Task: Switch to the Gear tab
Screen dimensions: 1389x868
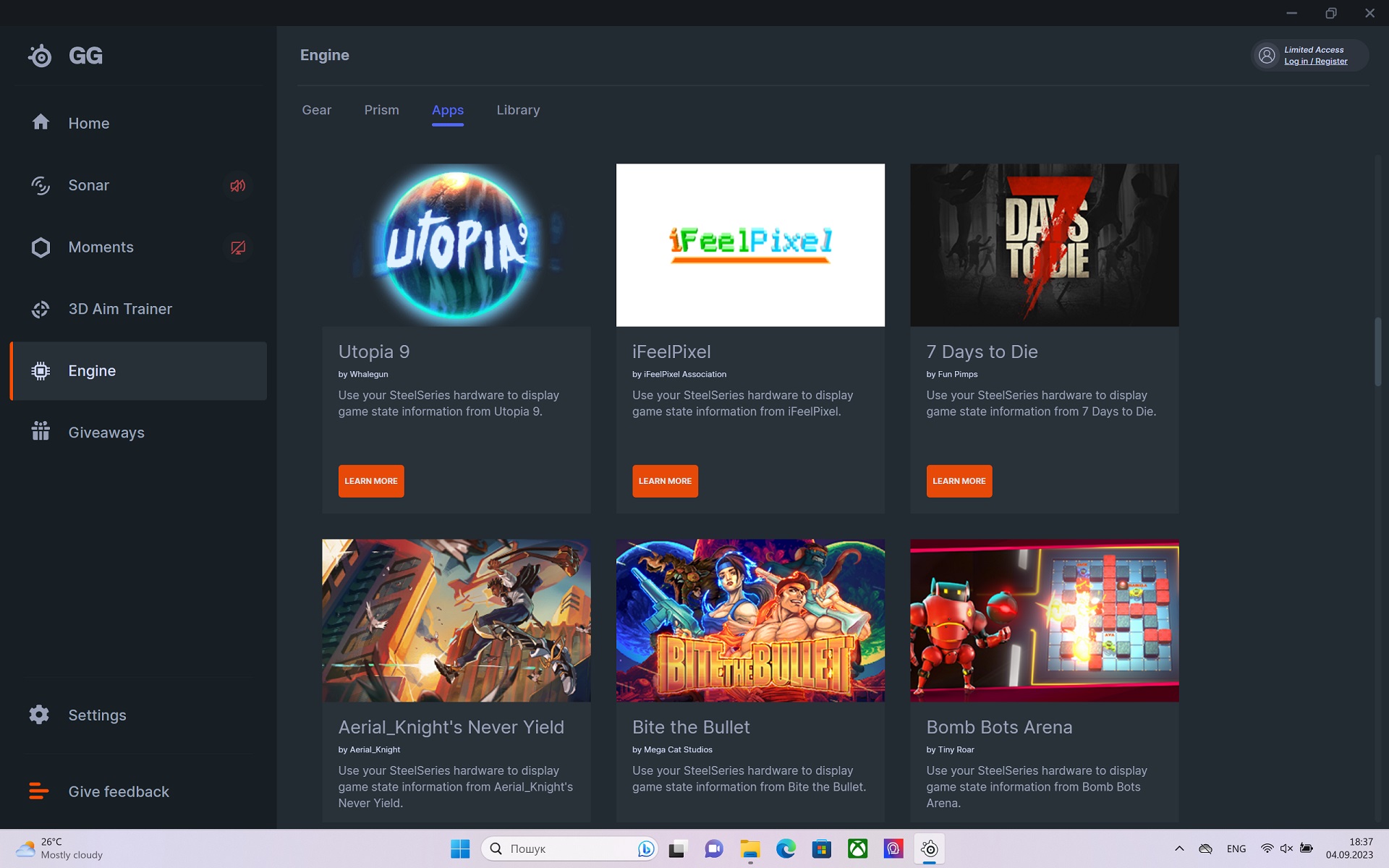Action: point(317,110)
